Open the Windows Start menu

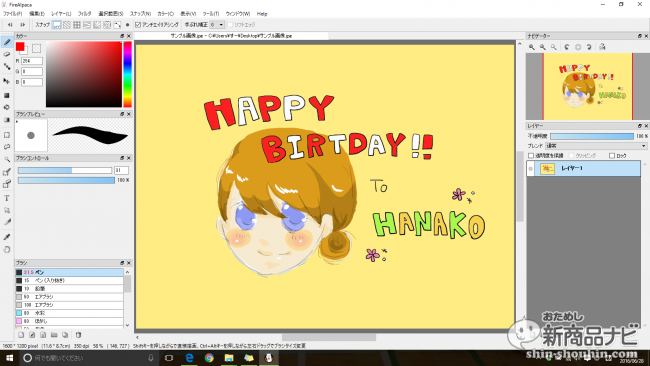click(10, 358)
